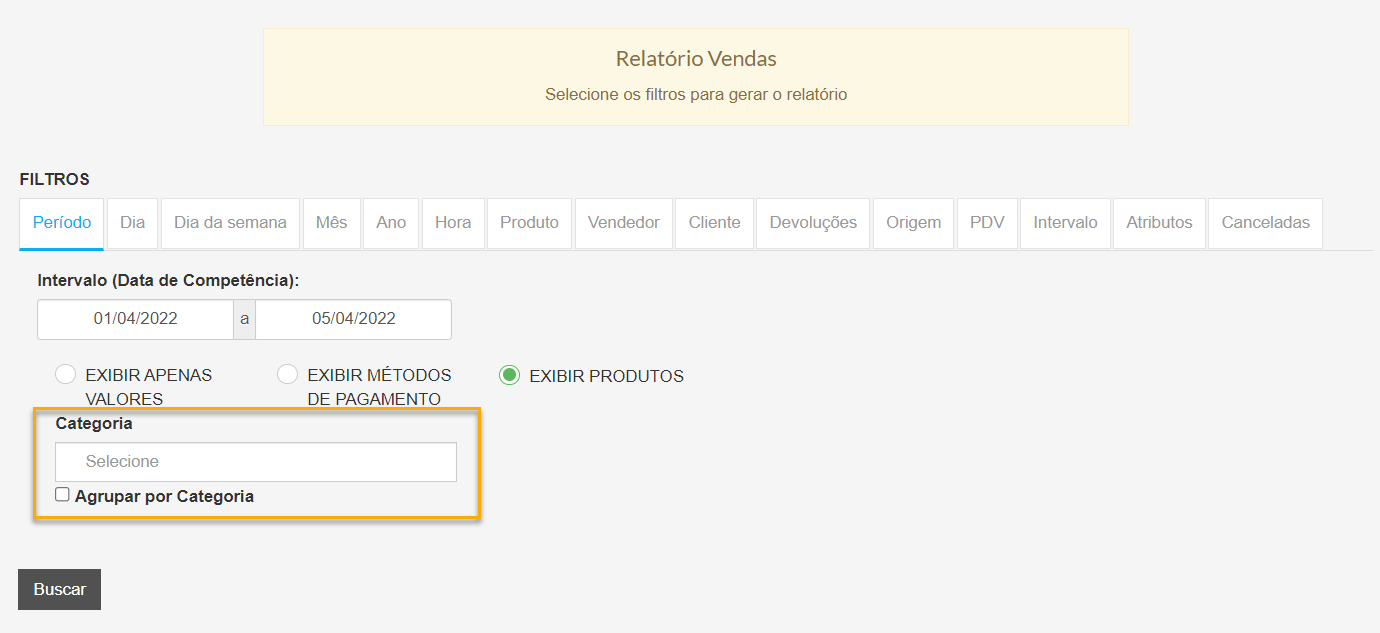Click the end date field 05/04/2022
Viewport: 1380px width, 633px height.
(353, 319)
